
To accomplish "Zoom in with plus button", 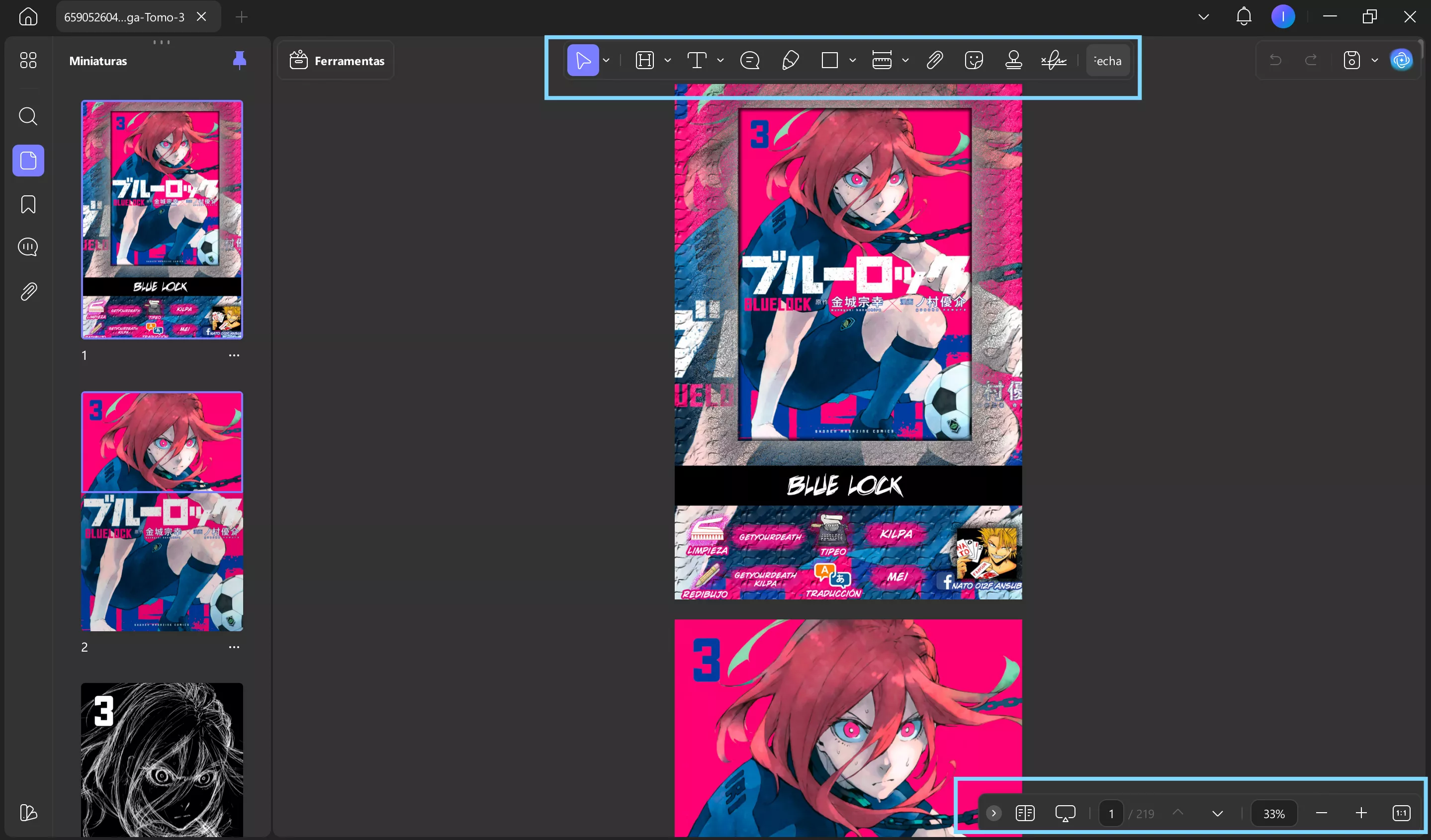I will coord(1360,813).
